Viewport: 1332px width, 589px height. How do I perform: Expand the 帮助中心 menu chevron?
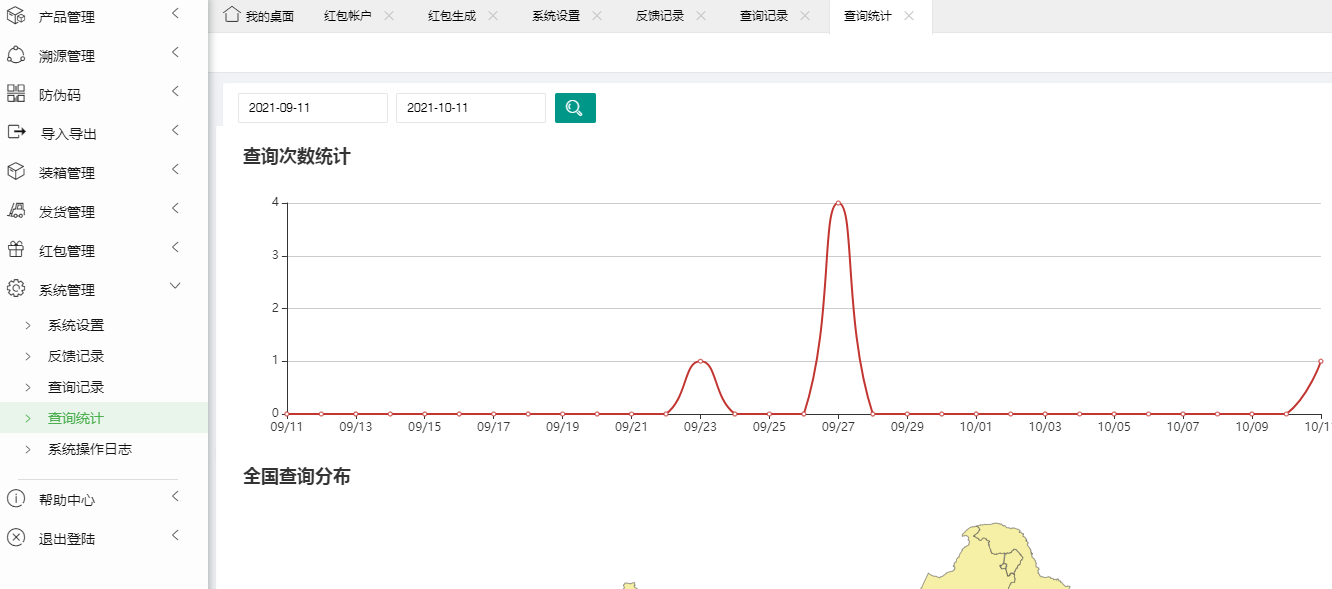175,496
